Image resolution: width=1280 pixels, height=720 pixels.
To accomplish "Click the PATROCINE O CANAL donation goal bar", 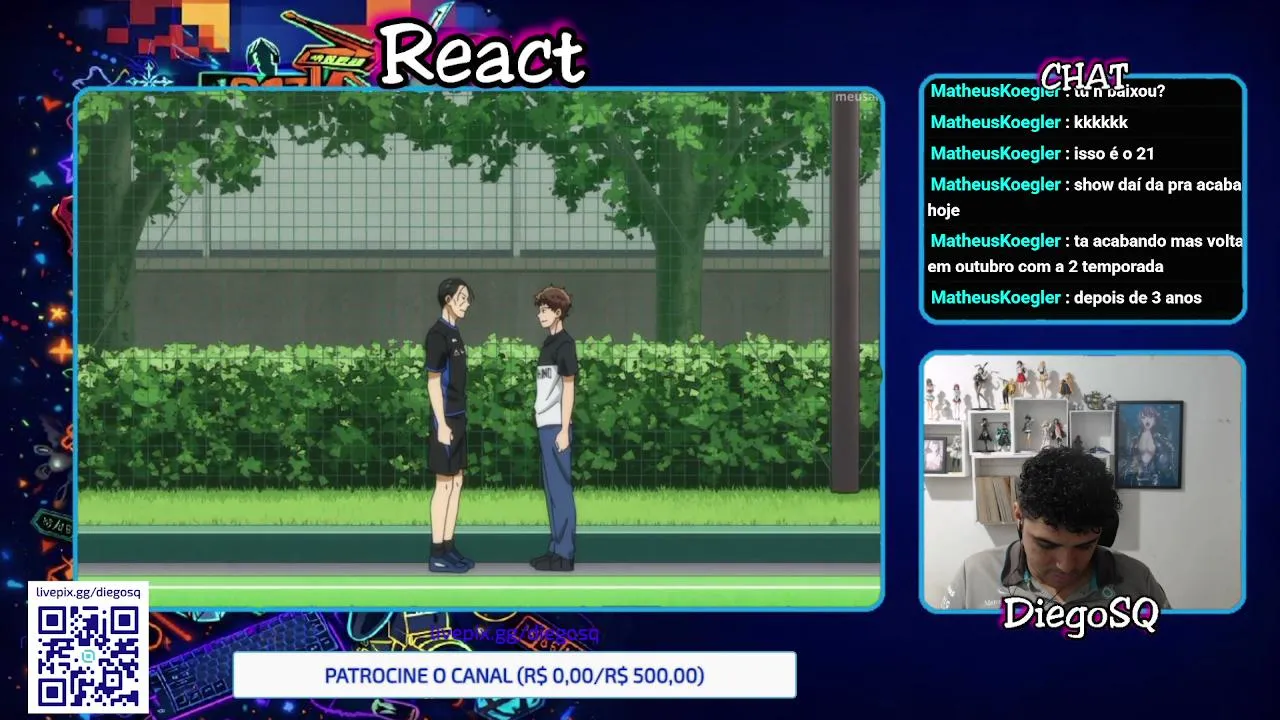I will coord(514,676).
